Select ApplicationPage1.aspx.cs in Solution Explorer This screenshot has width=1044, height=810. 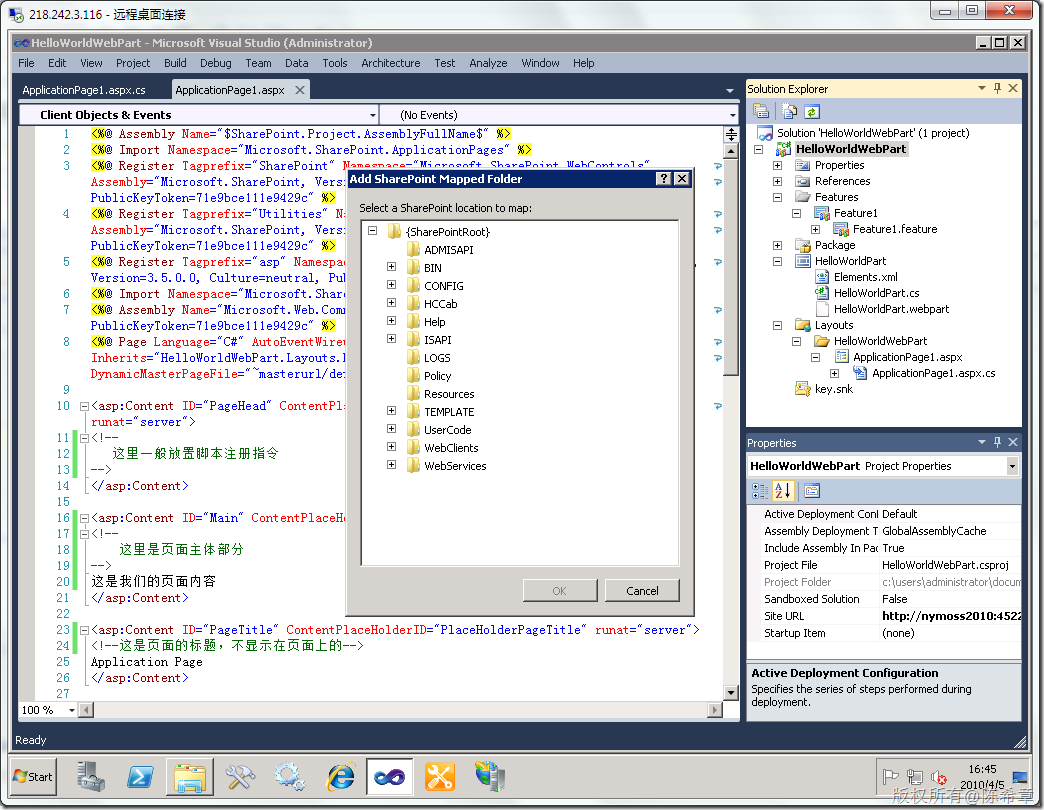[x=933, y=373]
